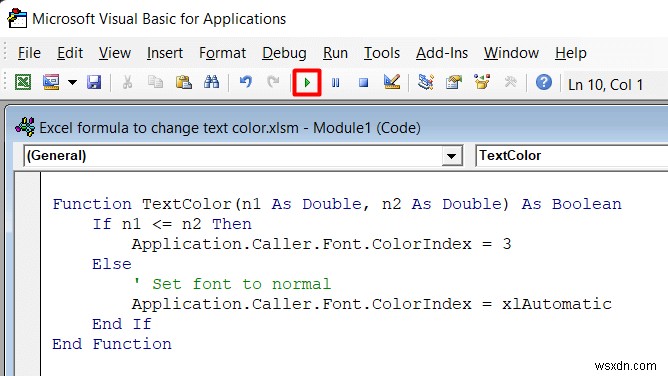Undo the last action
668x376 pixels.
(245, 82)
